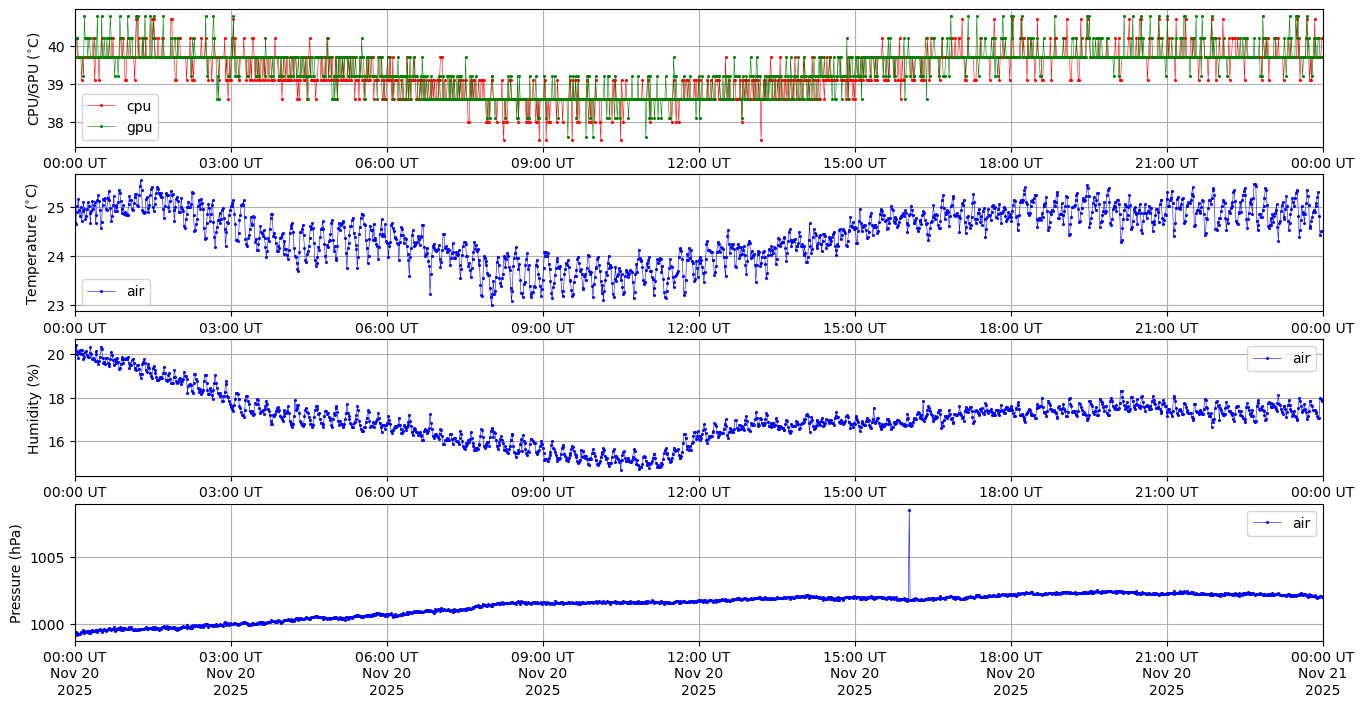Click the CPU/GPU (°C) y-axis label

tap(33, 78)
